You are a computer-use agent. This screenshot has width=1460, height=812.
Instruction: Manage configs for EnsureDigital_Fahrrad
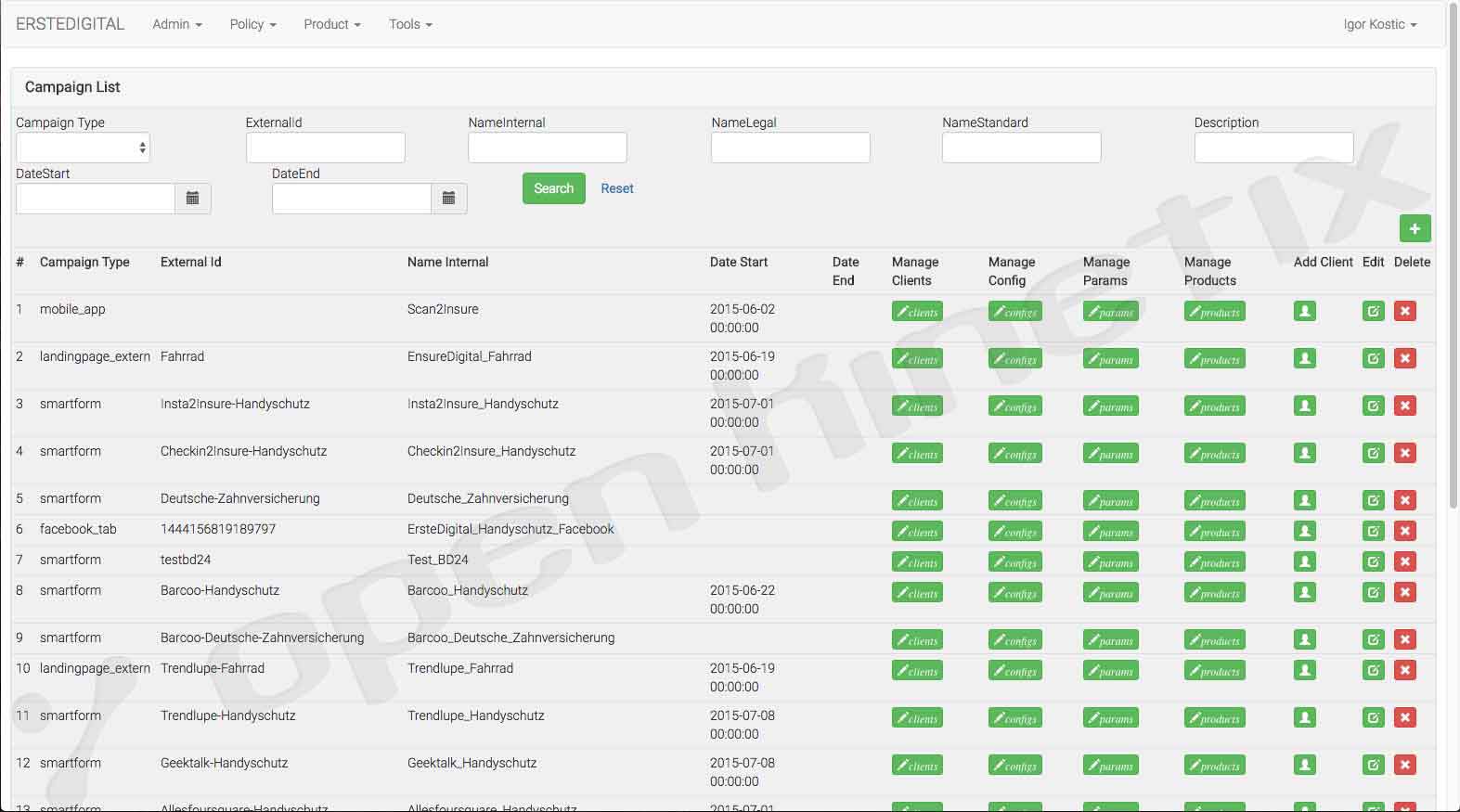1015,359
